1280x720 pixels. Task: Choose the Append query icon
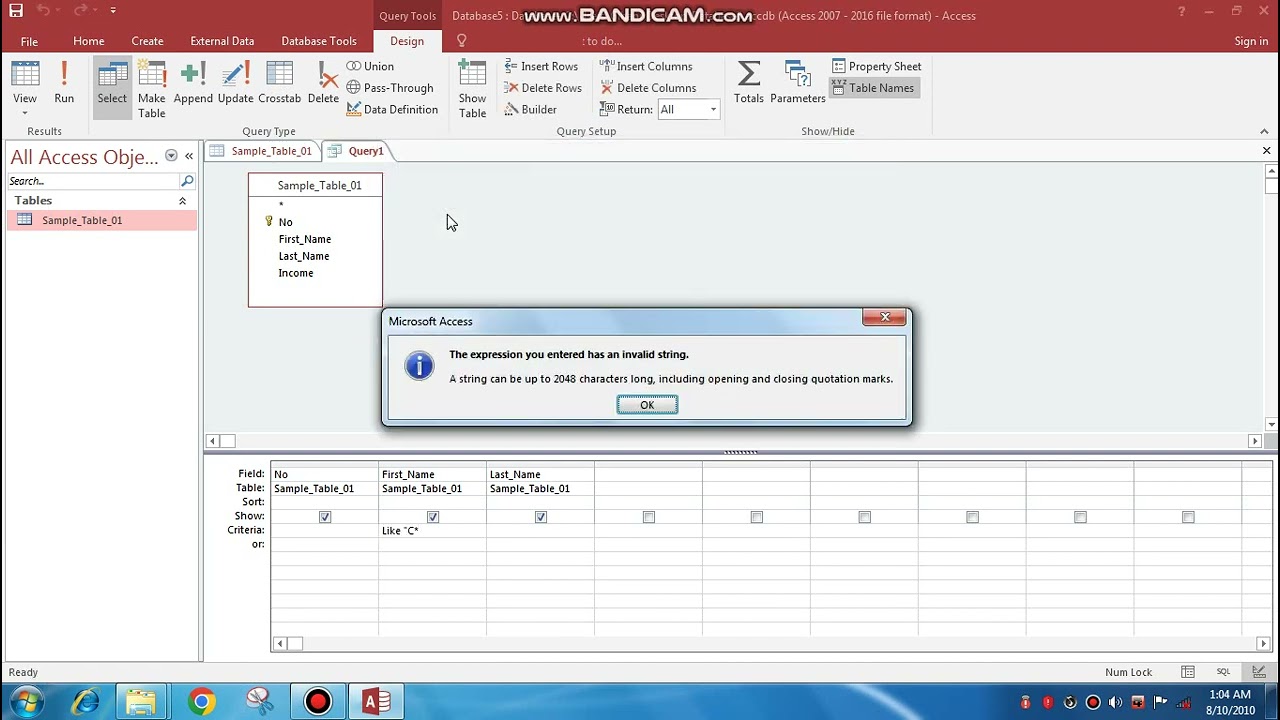(193, 83)
